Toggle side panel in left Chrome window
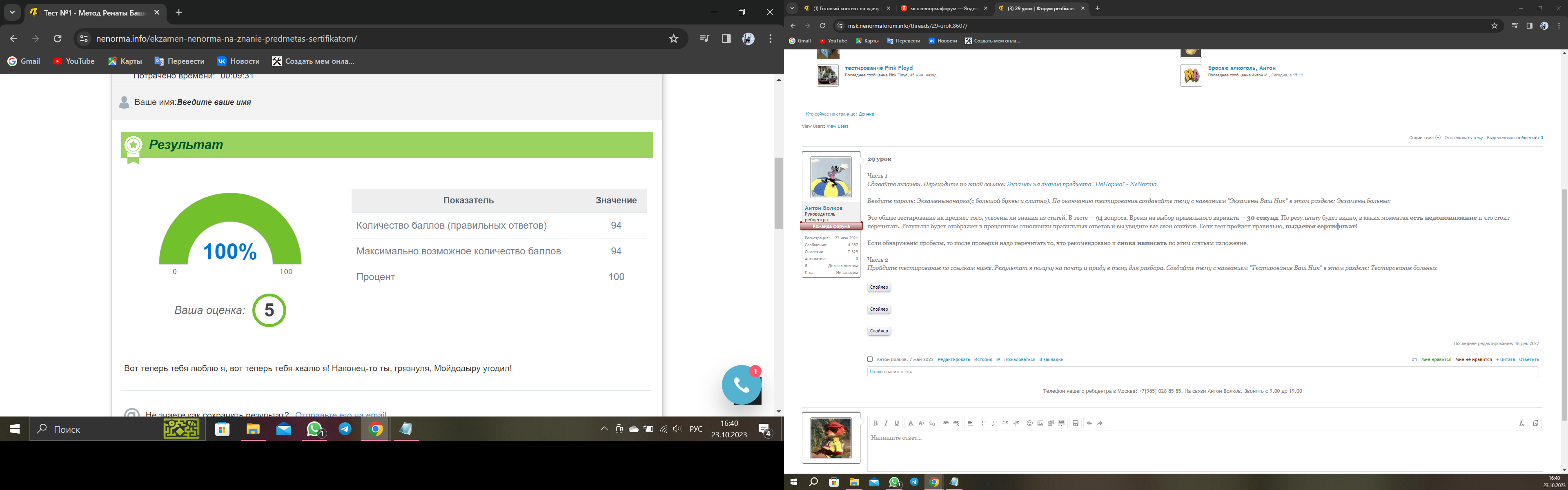 click(x=726, y=38)
